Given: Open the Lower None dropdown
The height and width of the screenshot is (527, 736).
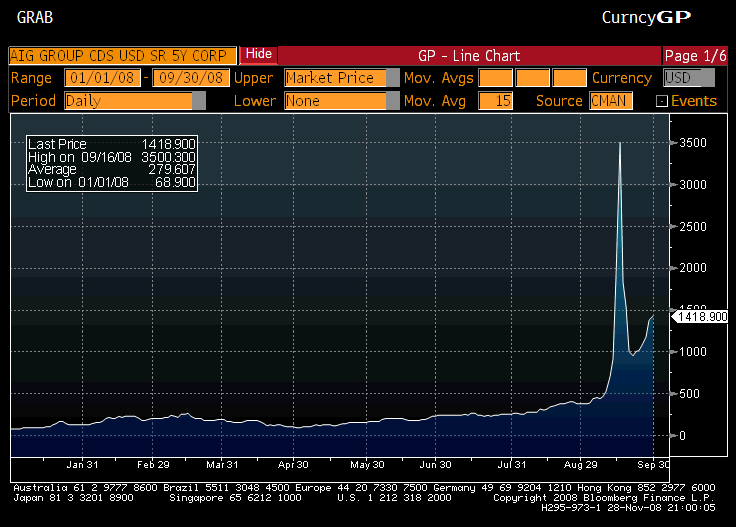Looking at the screenshot, I should coord(393,101).
